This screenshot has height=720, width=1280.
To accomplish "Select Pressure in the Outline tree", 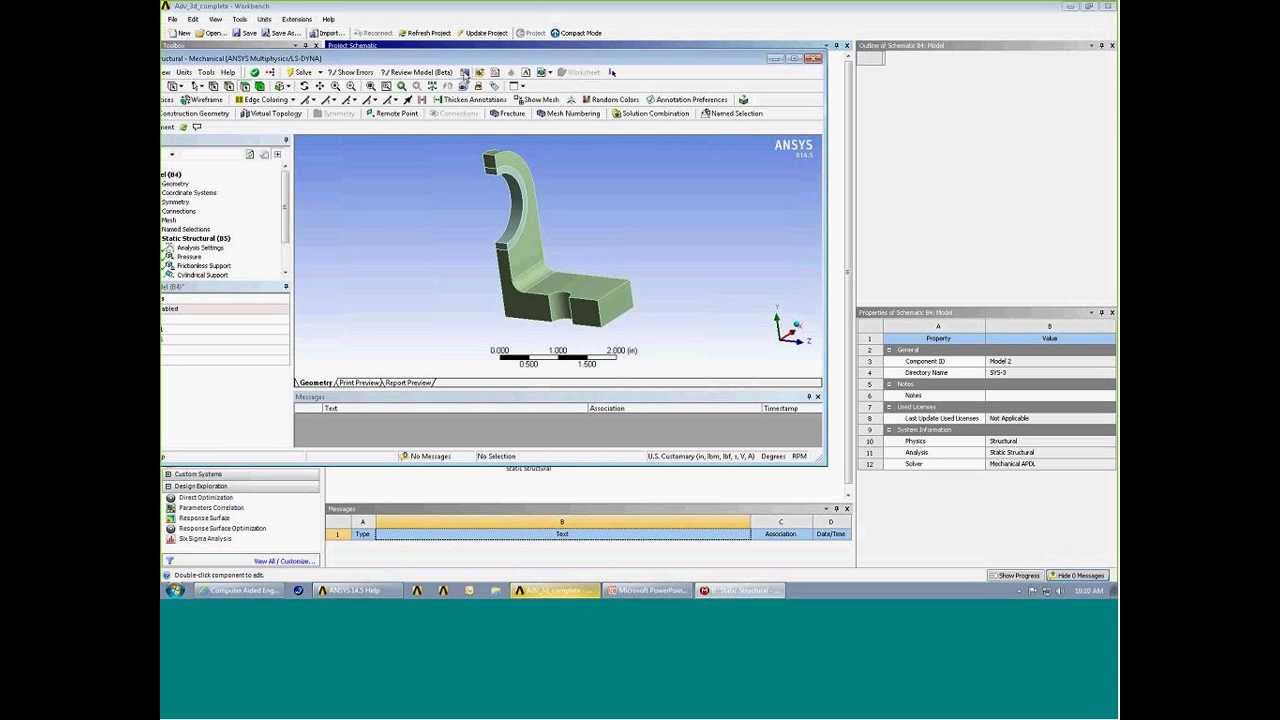I will 189,257.
